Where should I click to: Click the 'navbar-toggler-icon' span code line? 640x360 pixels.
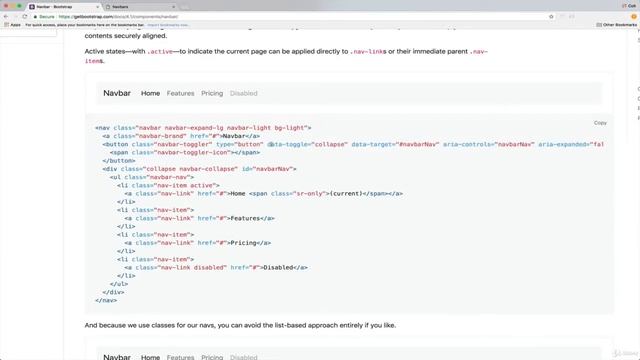tap(184, 152)
